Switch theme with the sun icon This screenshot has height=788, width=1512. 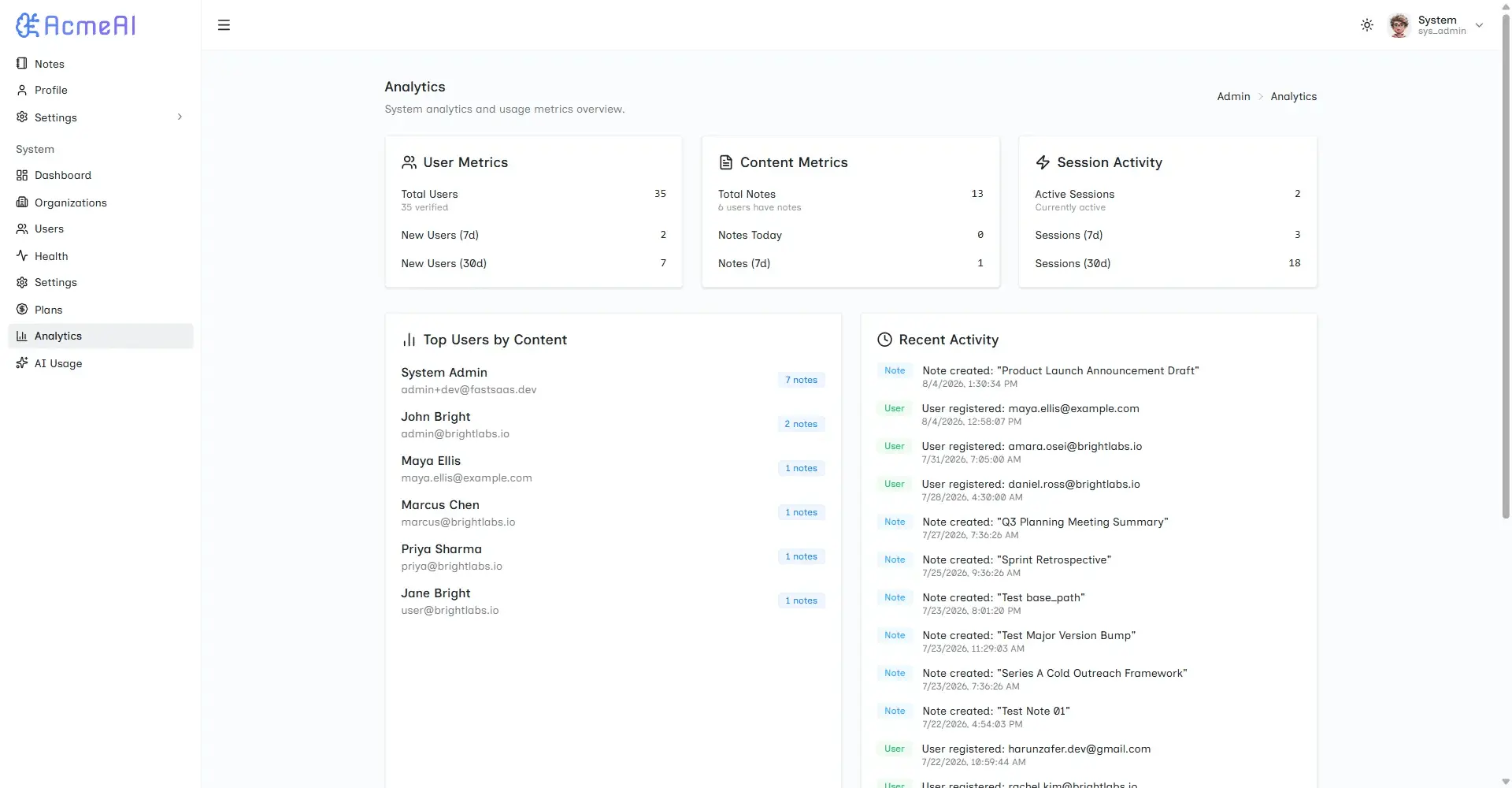(1367, 25)
